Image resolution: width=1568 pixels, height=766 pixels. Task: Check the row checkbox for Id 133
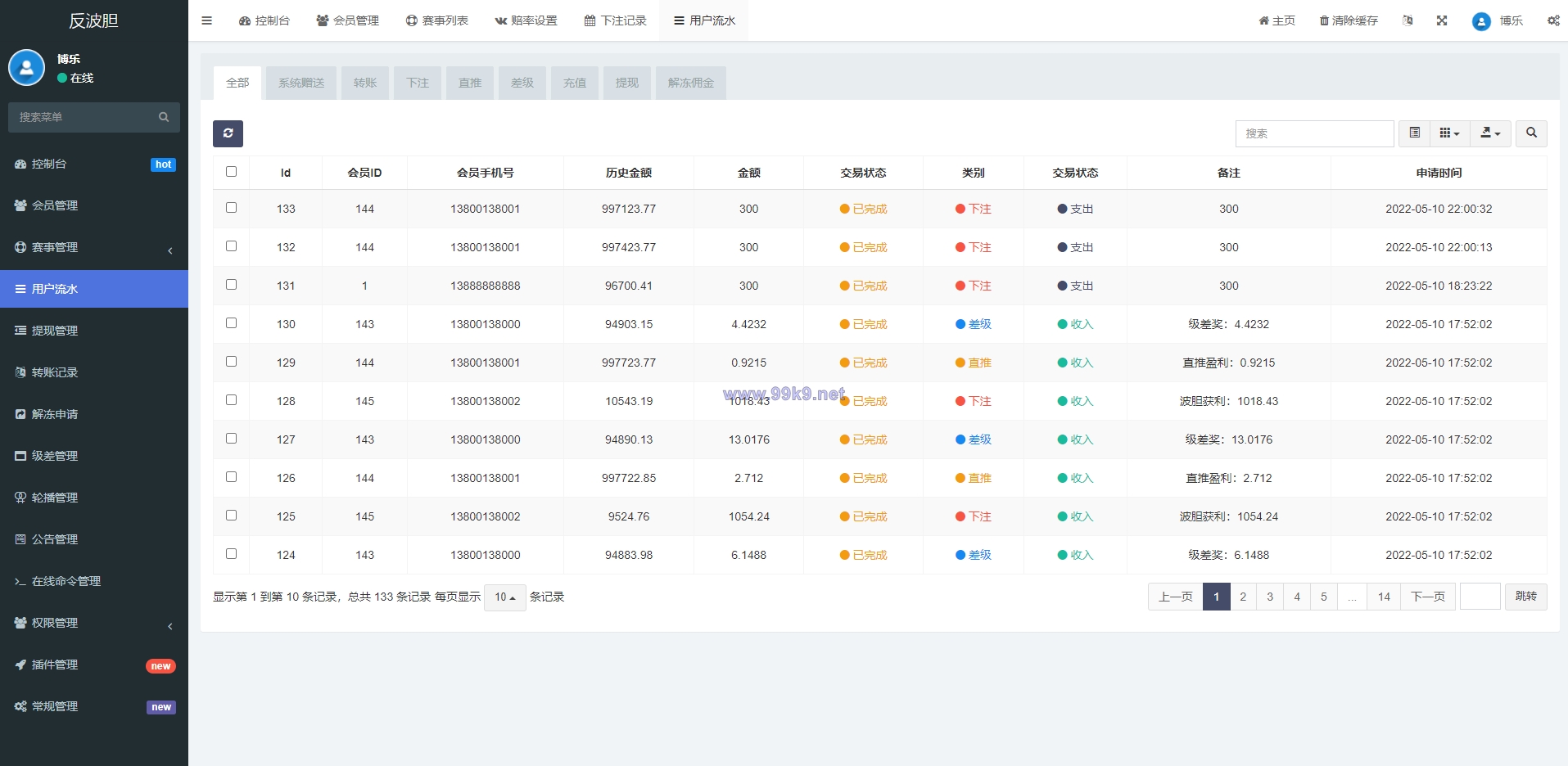(232, 208)
